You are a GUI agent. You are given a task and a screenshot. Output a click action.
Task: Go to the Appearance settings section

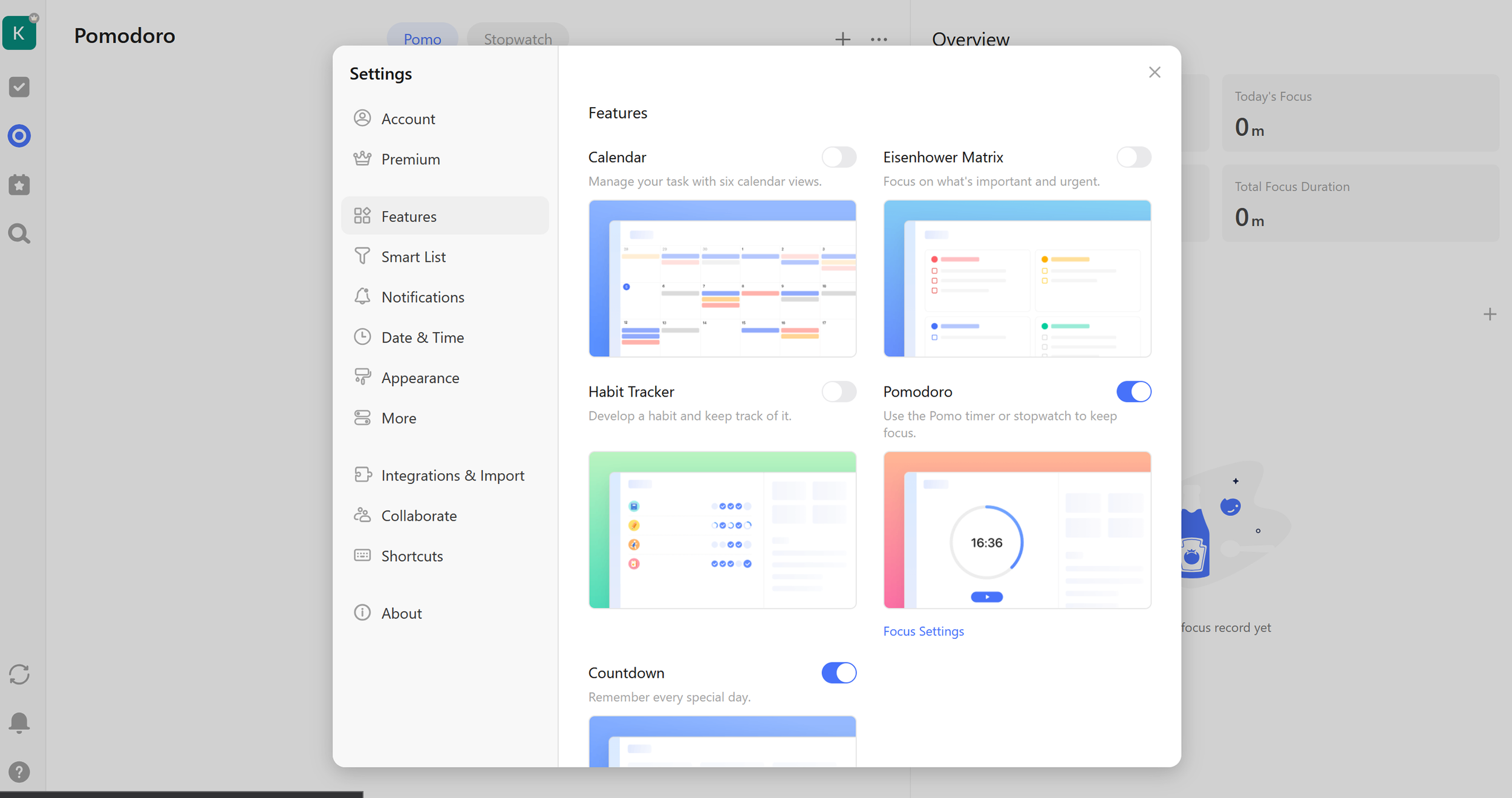click(420, 378)
